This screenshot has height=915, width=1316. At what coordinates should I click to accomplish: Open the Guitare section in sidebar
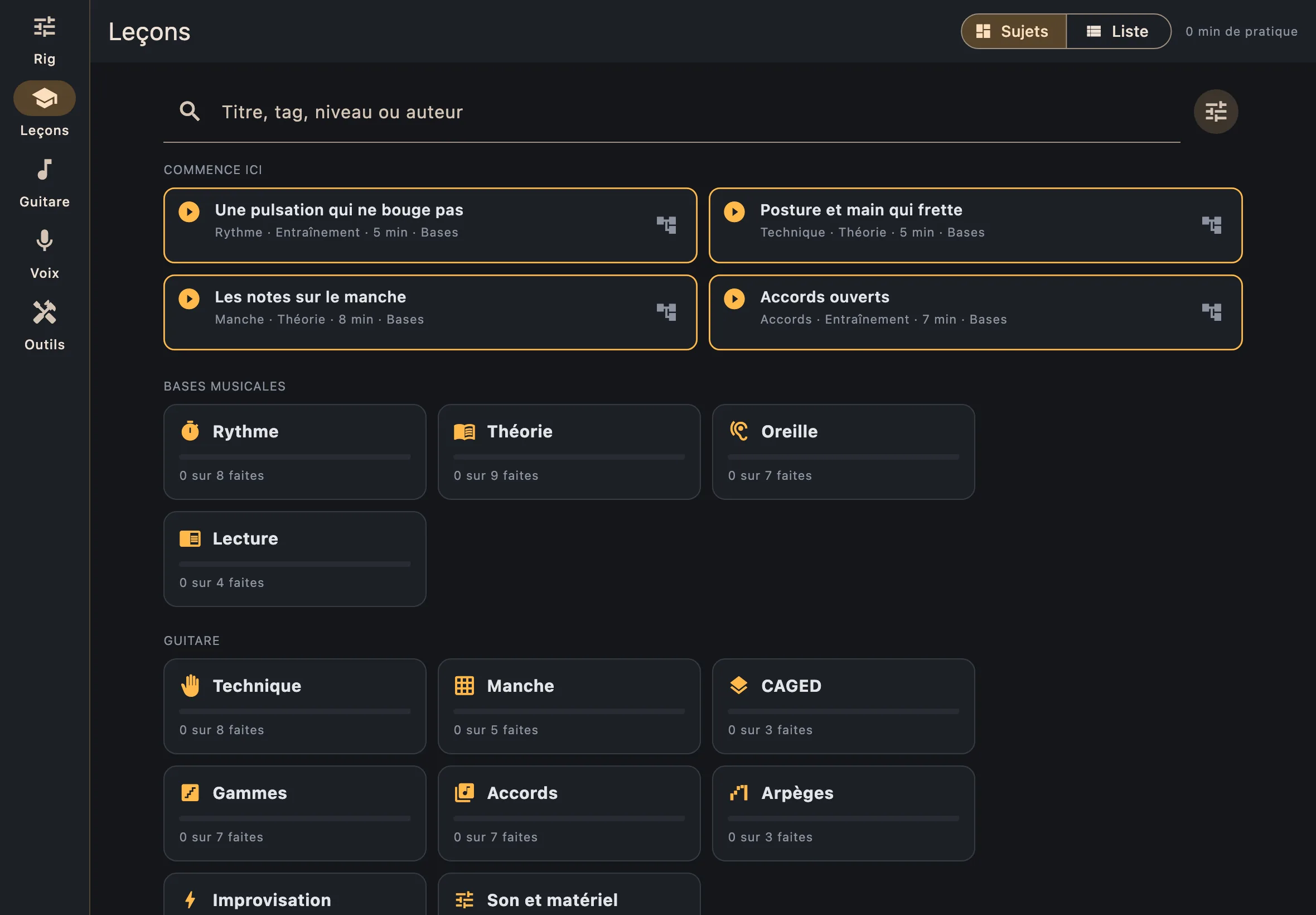click(44, 184)
